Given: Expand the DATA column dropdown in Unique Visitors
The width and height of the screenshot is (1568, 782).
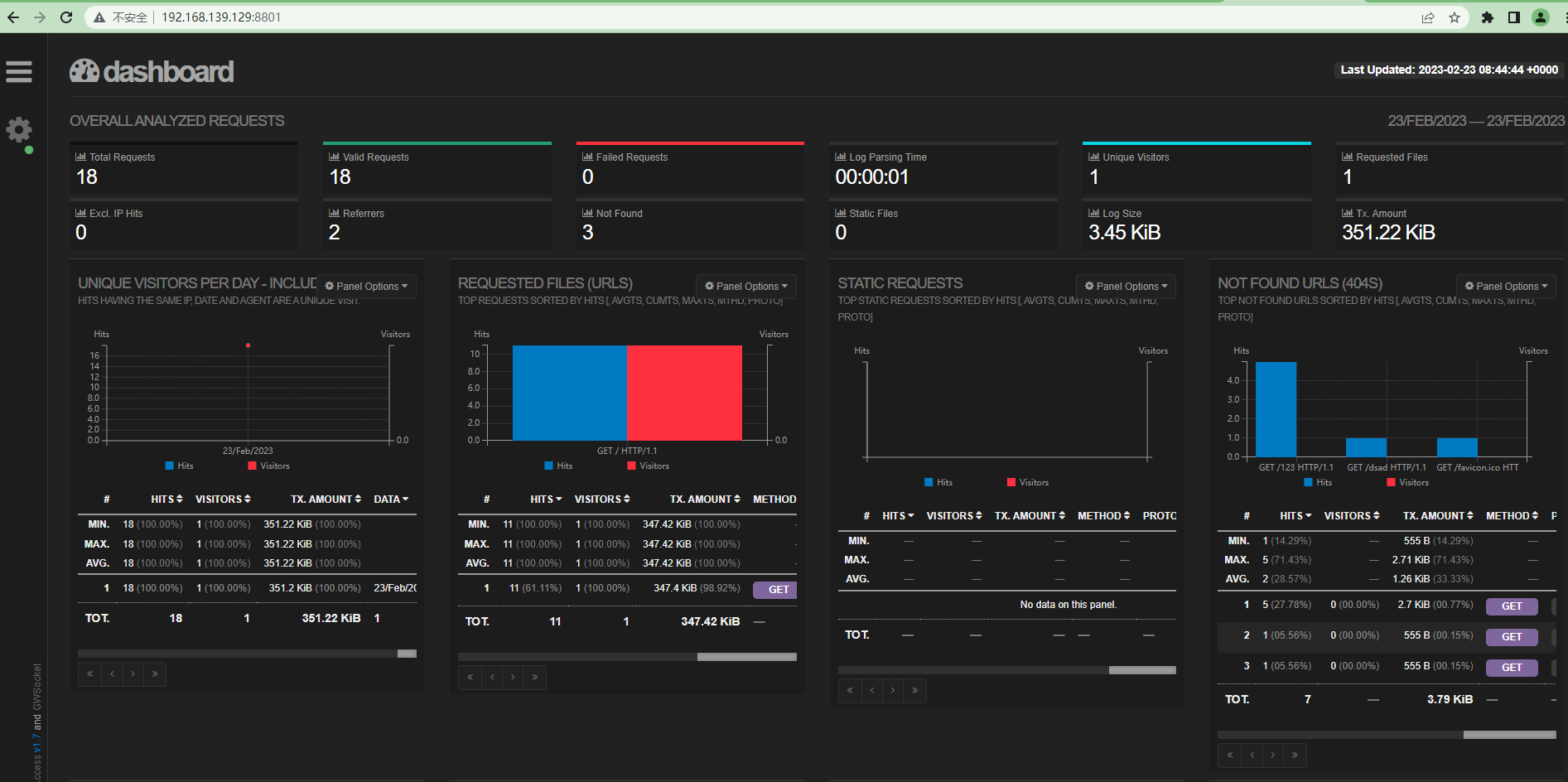Looking at the screenshot, I should 391,500.
